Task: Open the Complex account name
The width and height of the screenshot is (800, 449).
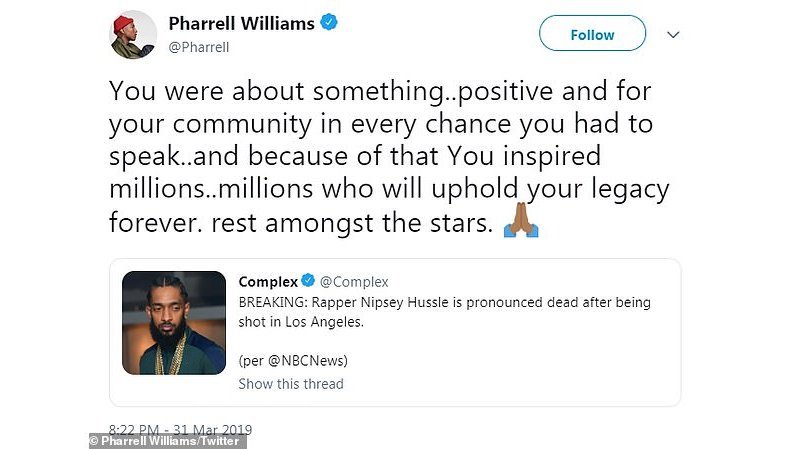Action: [268, 282]
